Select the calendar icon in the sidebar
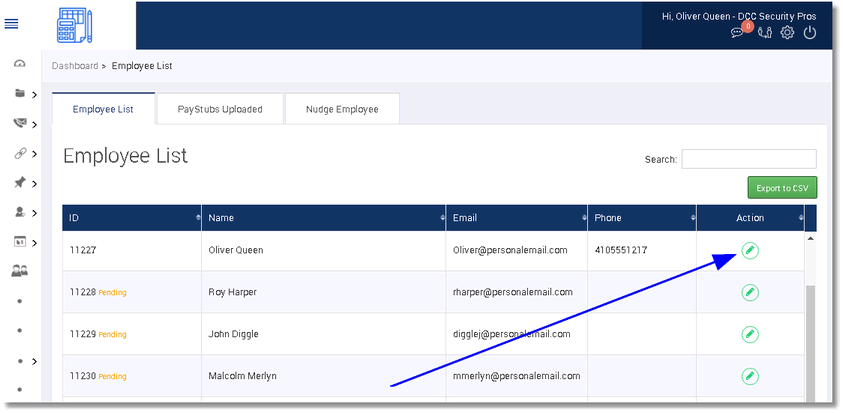Image resolution: width=843 pixels, height=413 pixels. pyautogui.click(x=20, y=242)
